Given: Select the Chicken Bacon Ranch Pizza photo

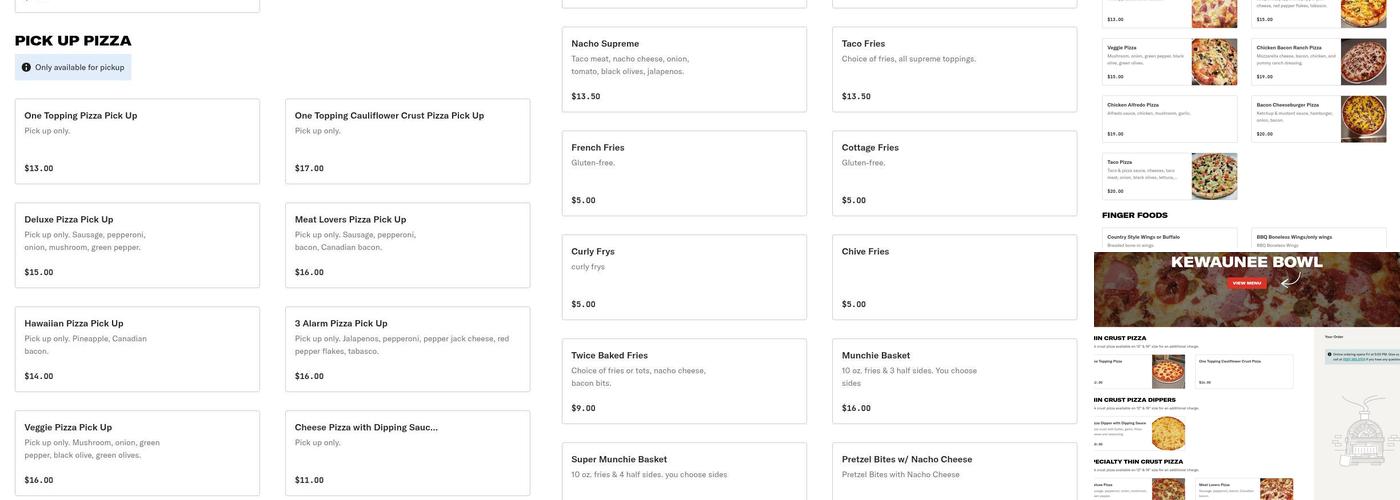Looking at the screenshot, I should [x=1363, y=62].
